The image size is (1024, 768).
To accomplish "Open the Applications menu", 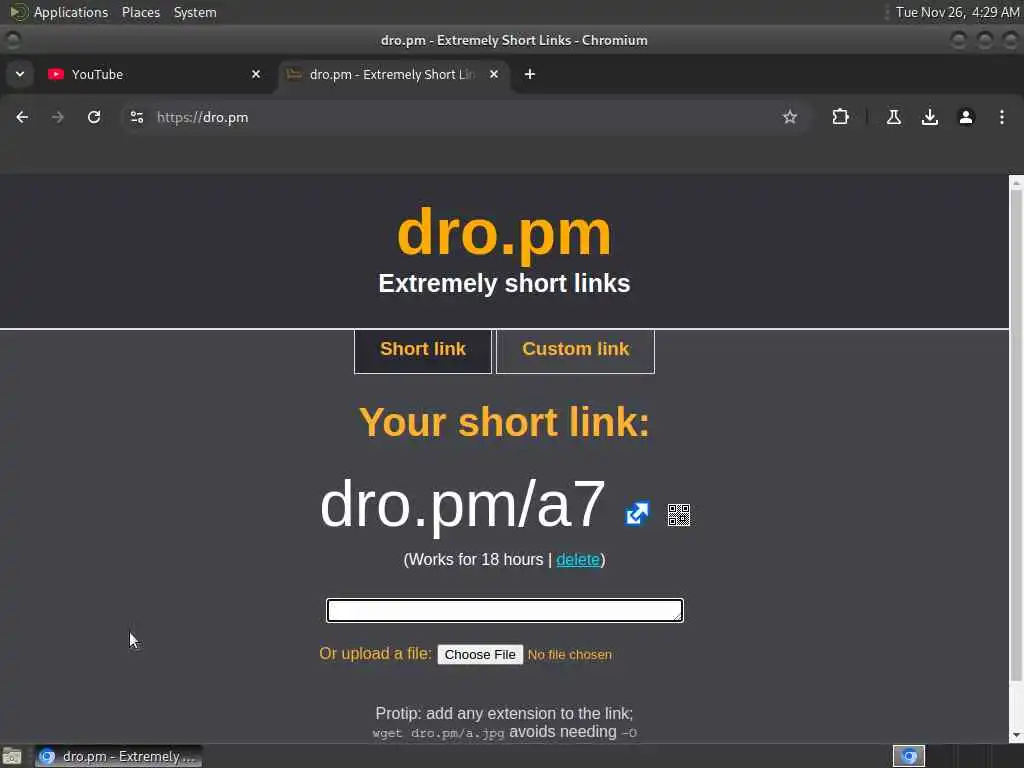I will point(71,12).
